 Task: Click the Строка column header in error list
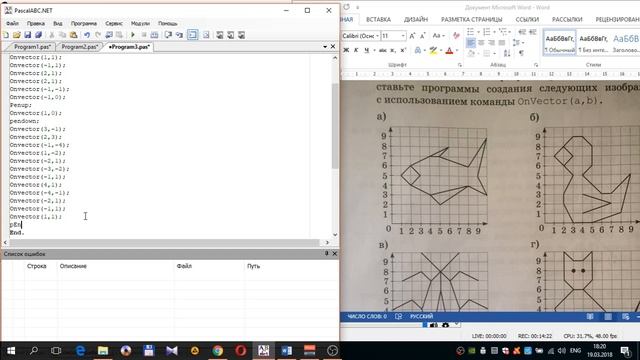coord(37,266)
